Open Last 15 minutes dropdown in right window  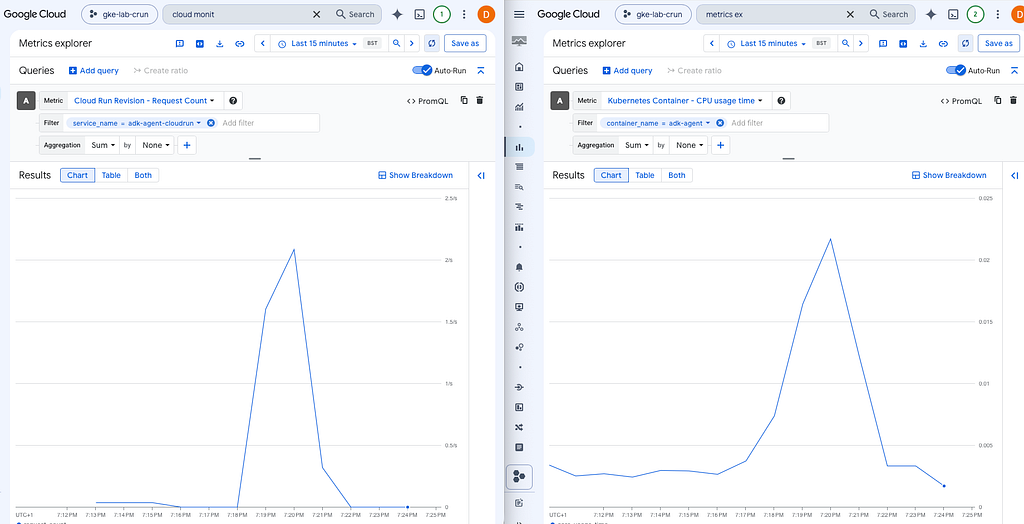767,44
